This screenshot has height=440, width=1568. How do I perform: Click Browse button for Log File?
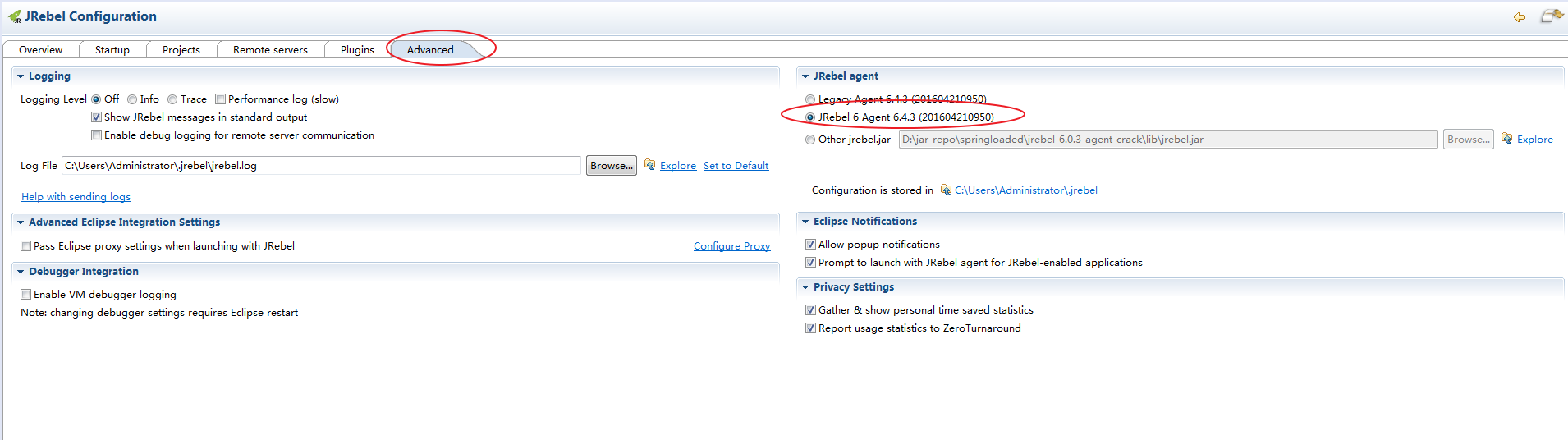[612, 166]
